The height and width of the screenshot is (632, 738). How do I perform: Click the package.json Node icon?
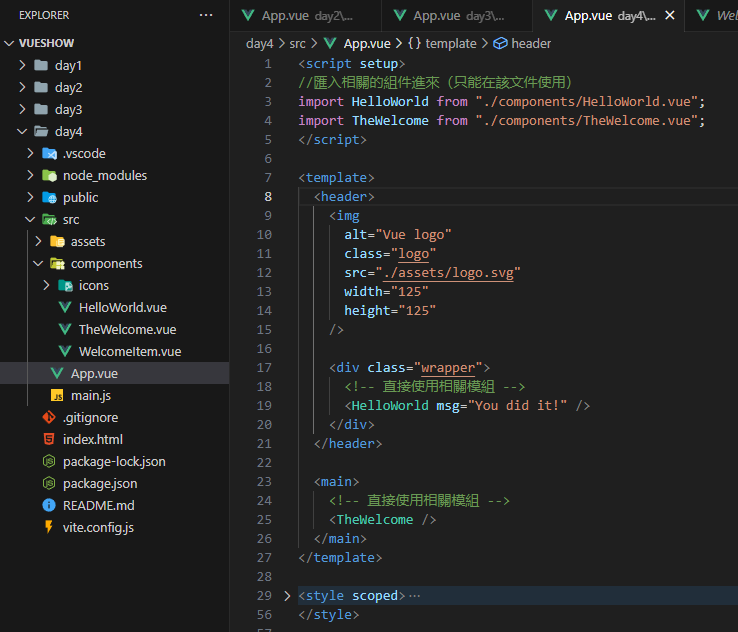[x=49, y=483]
